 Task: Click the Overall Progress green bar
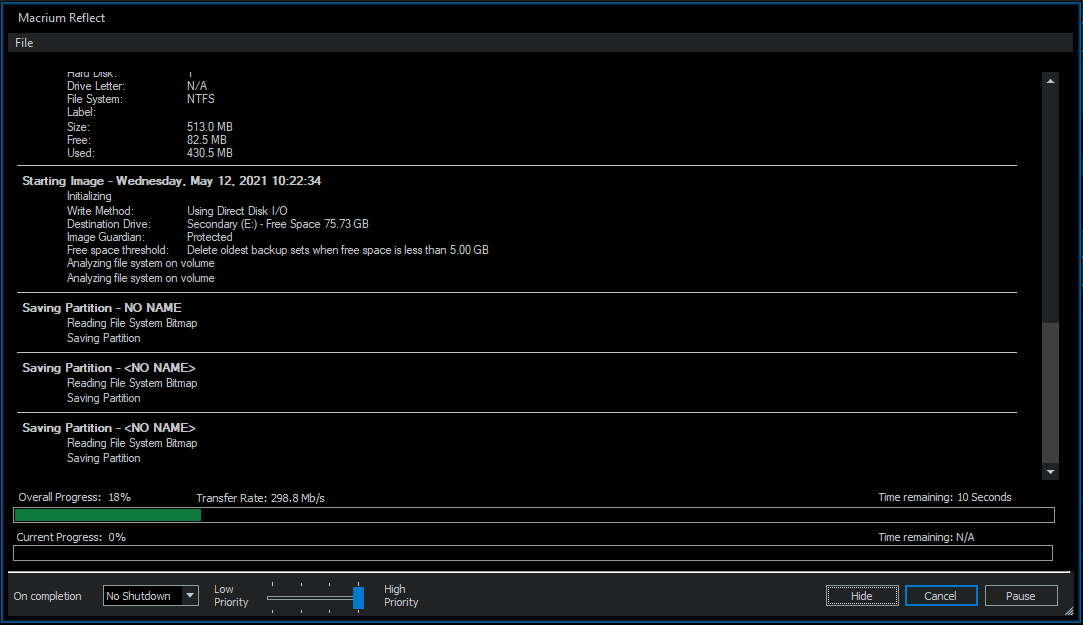108,515
